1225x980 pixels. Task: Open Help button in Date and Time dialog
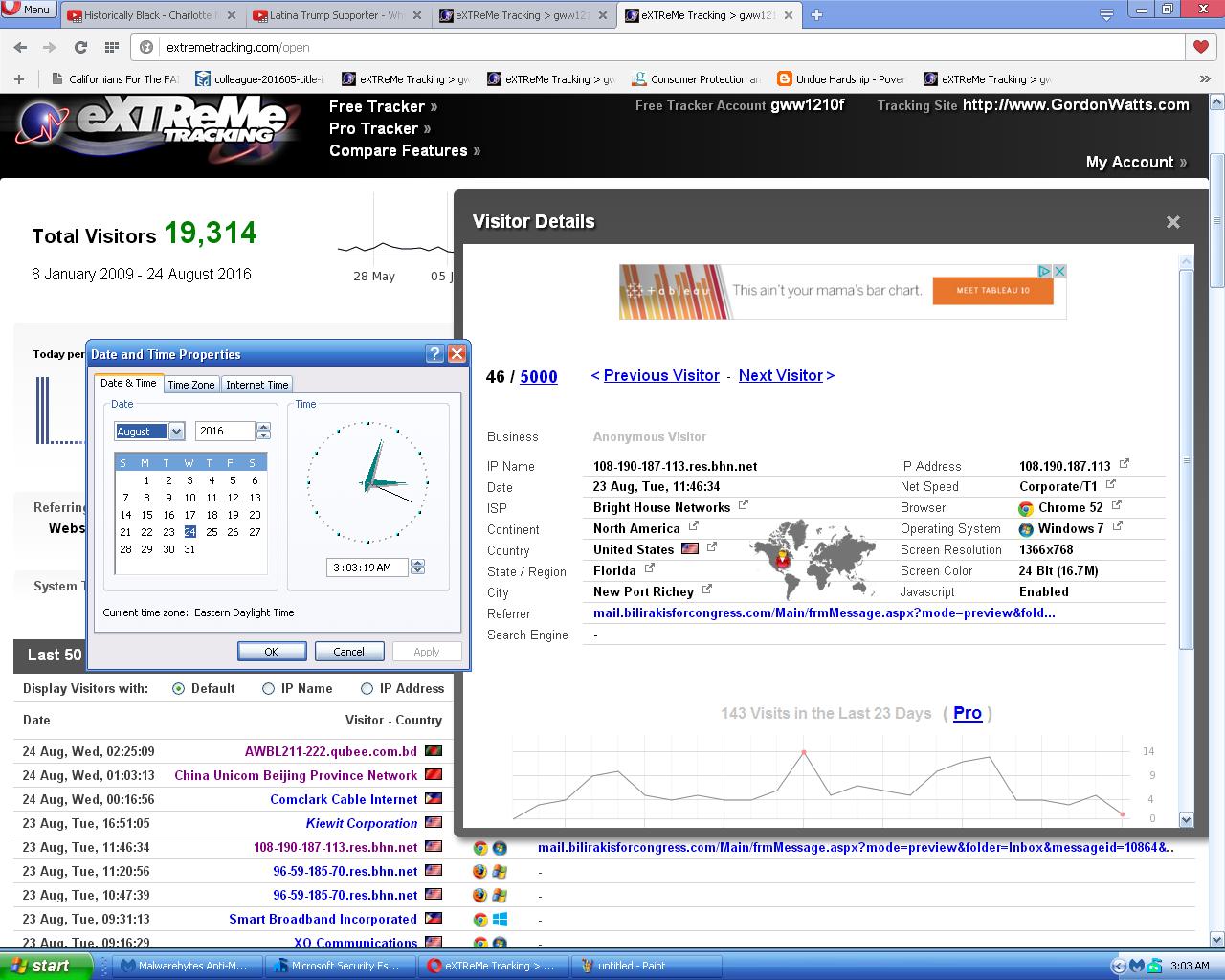[434, 354]
